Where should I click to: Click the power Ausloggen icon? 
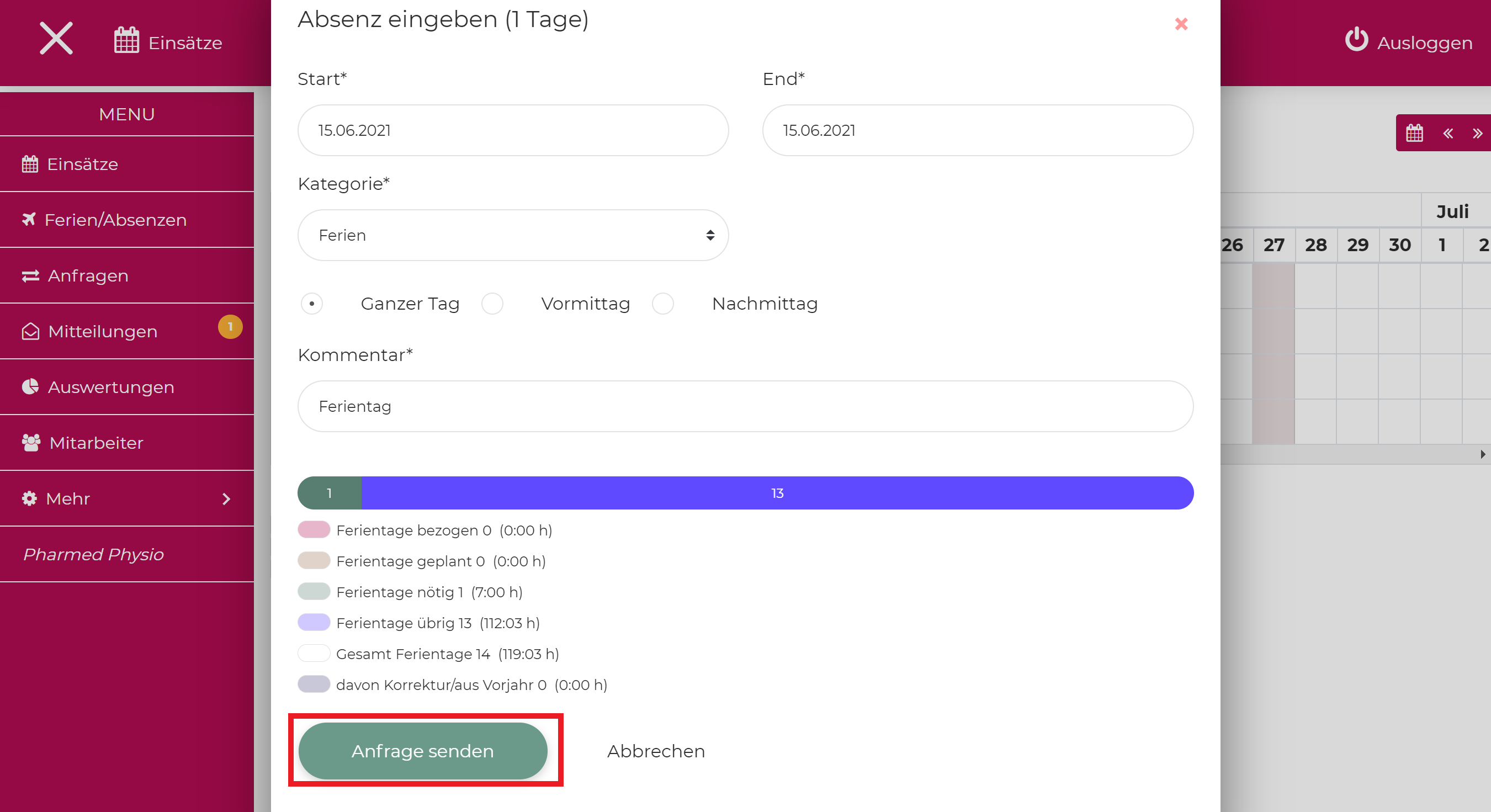click(x=1356, y=40)
